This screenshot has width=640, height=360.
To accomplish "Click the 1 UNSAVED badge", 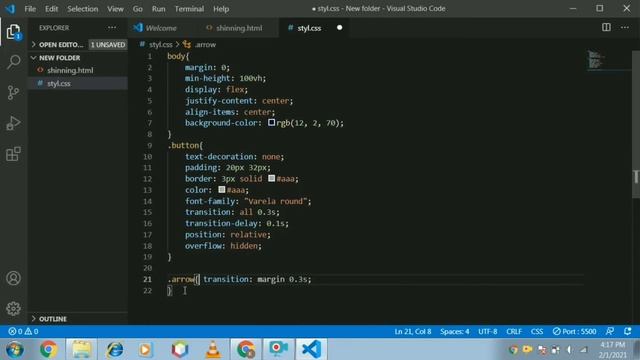I will point(108,44).
